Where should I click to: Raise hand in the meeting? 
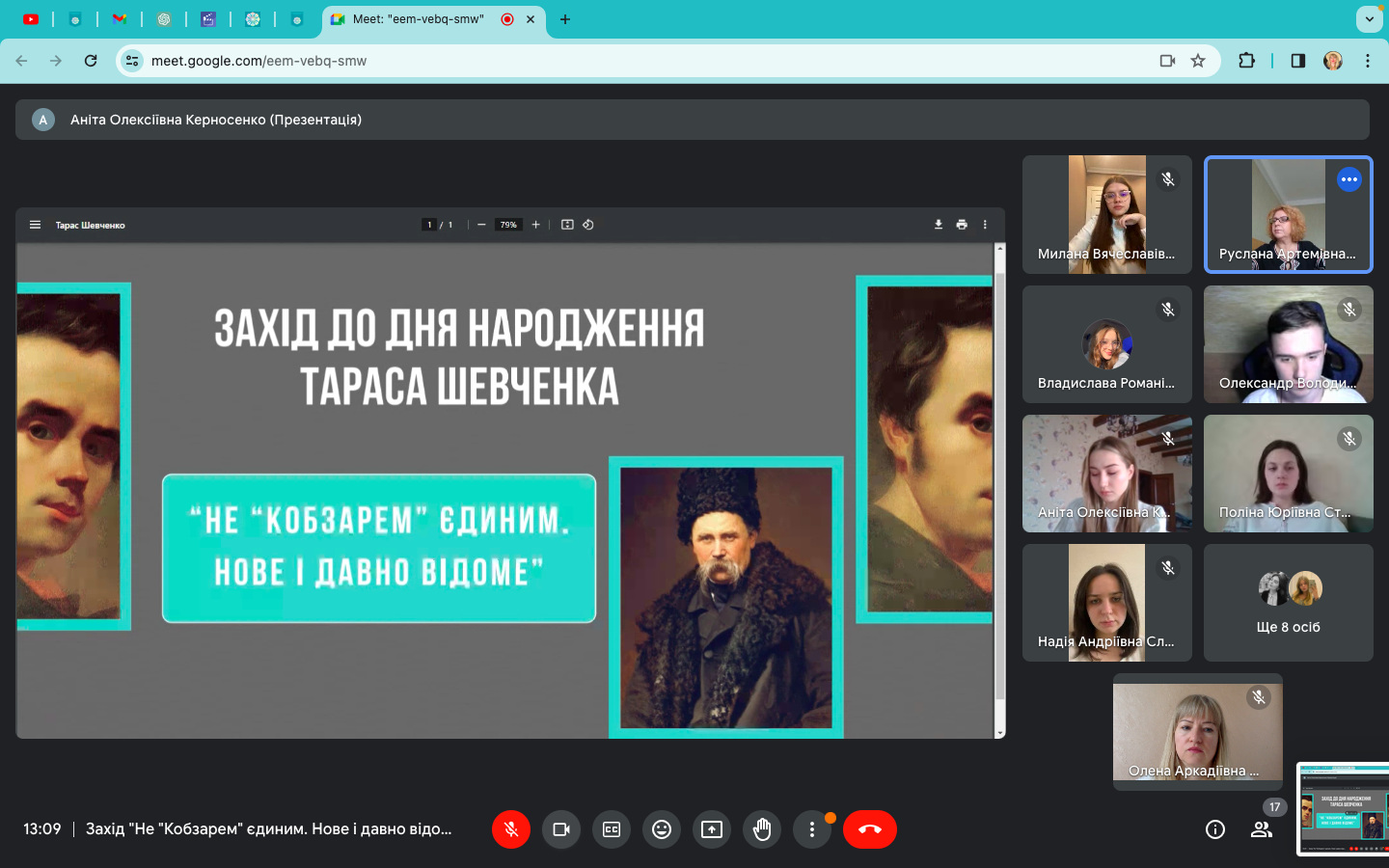[x=762, y=829]
